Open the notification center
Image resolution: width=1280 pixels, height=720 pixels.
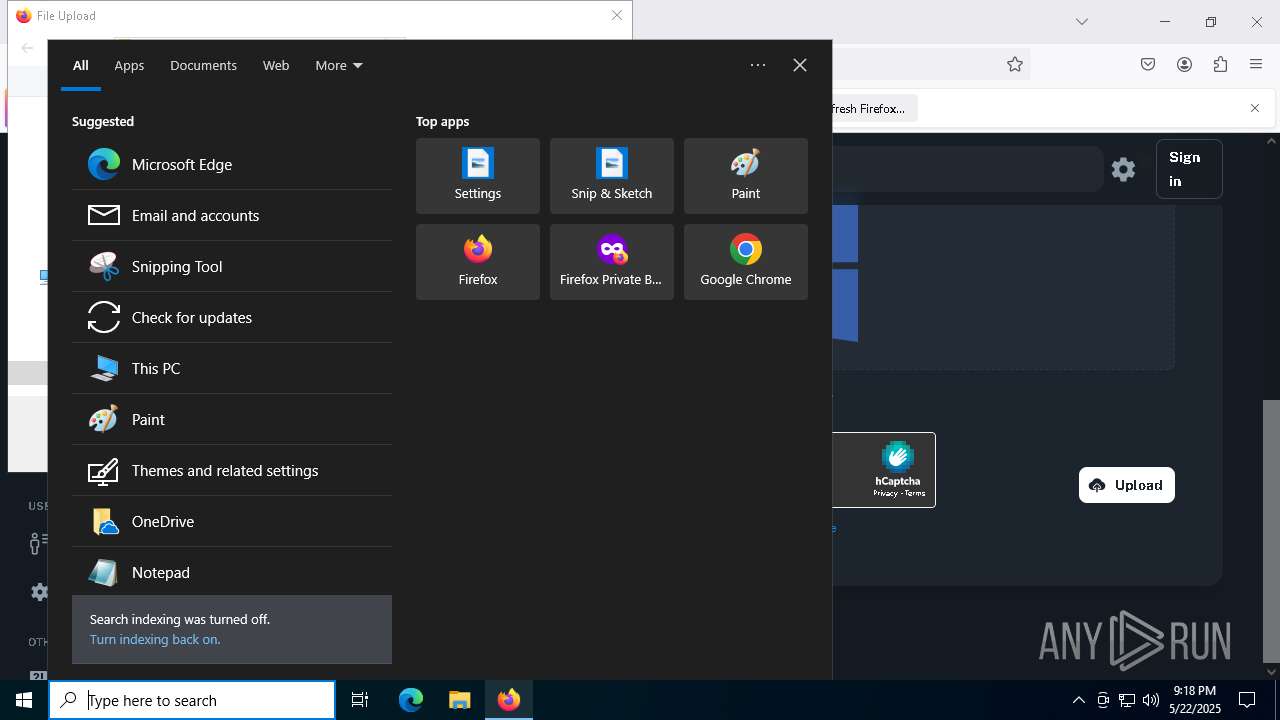[1247, 700]
